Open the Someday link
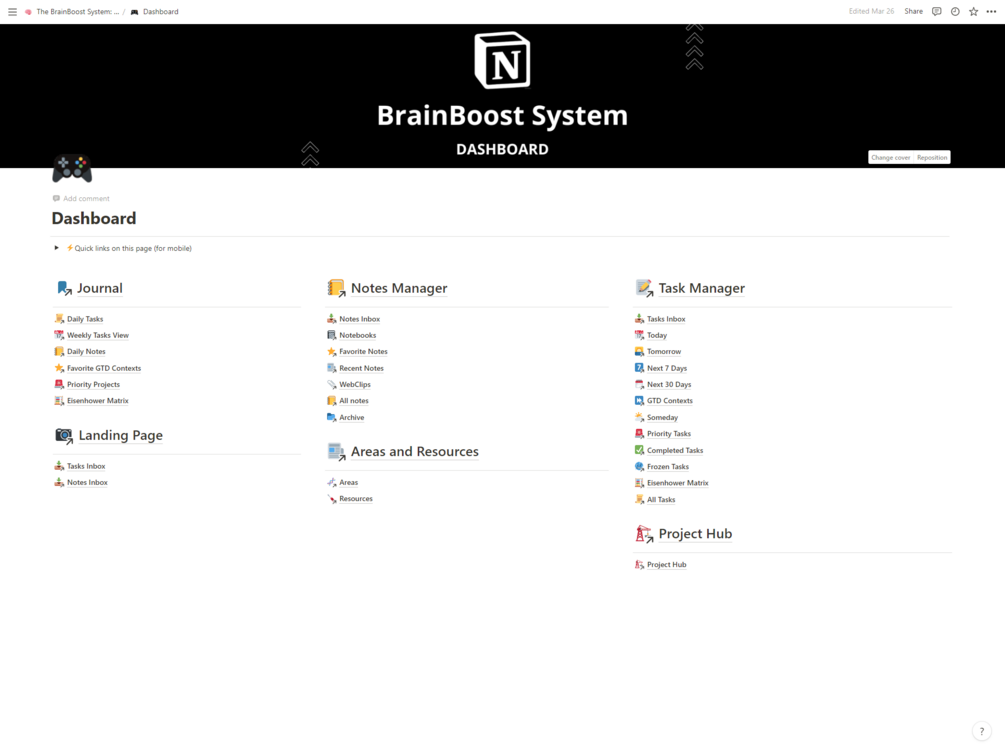 pyautogui.click(x=662, y=417)
